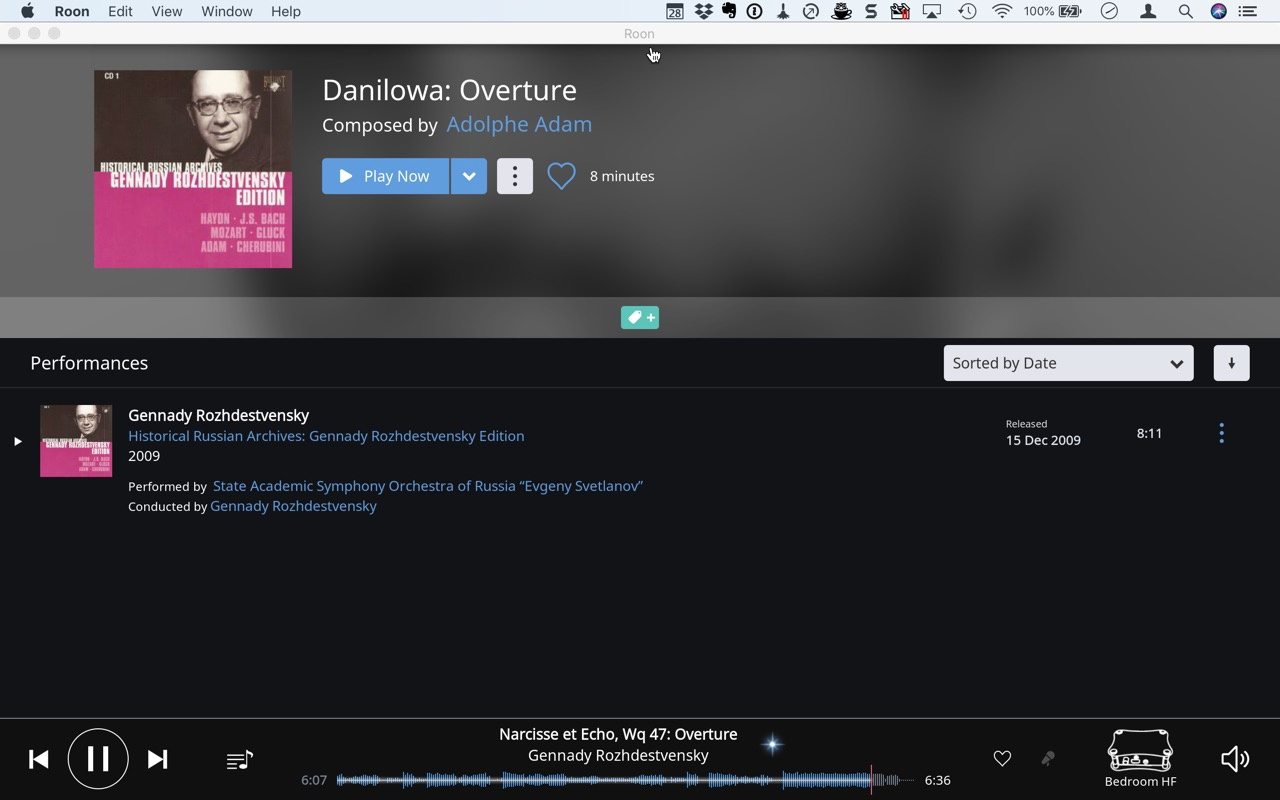
Task: Click the coffee cup menu bar icon
Action: (x=842, y=11)
